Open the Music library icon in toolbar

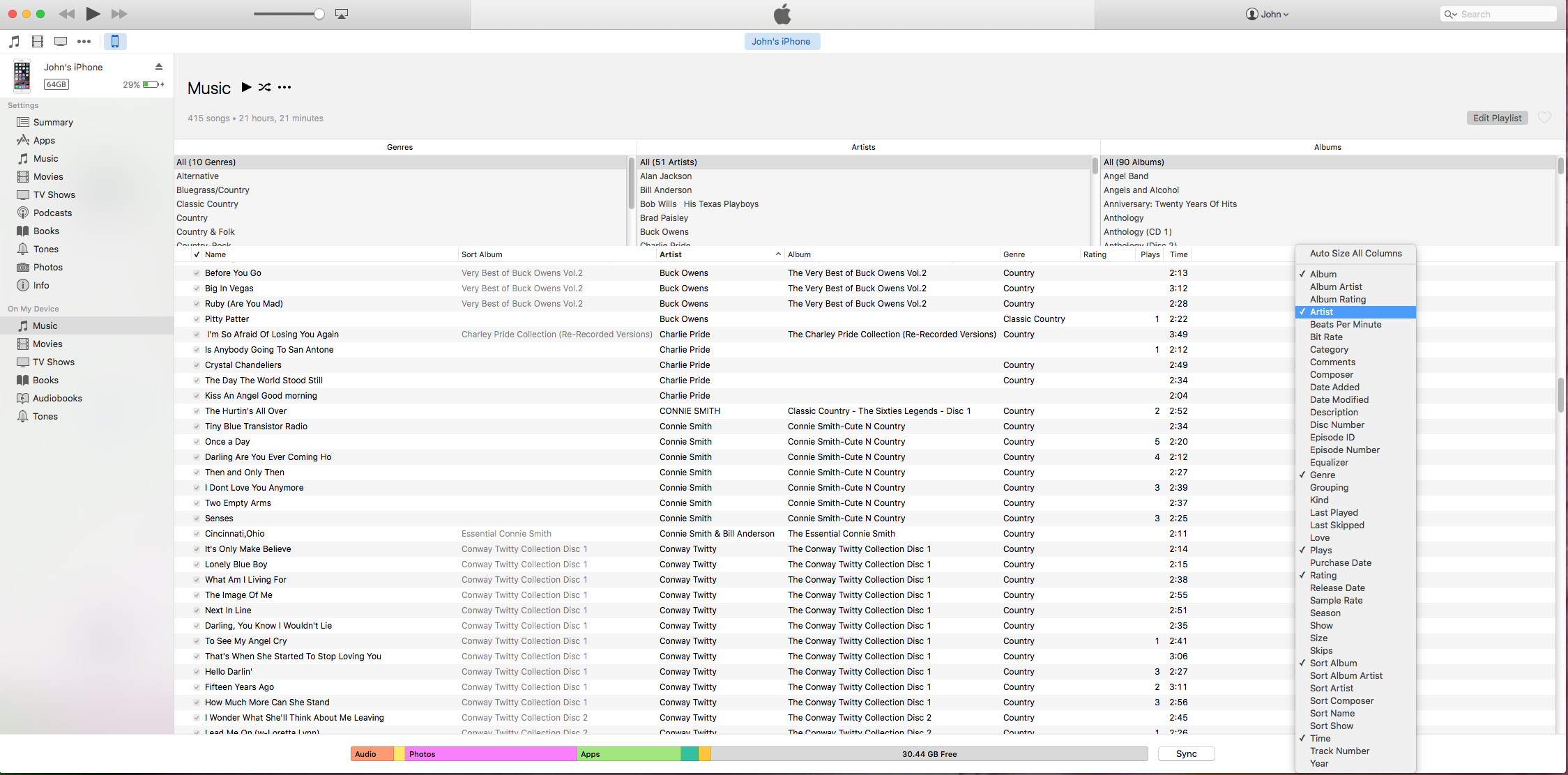click(13, 41)
